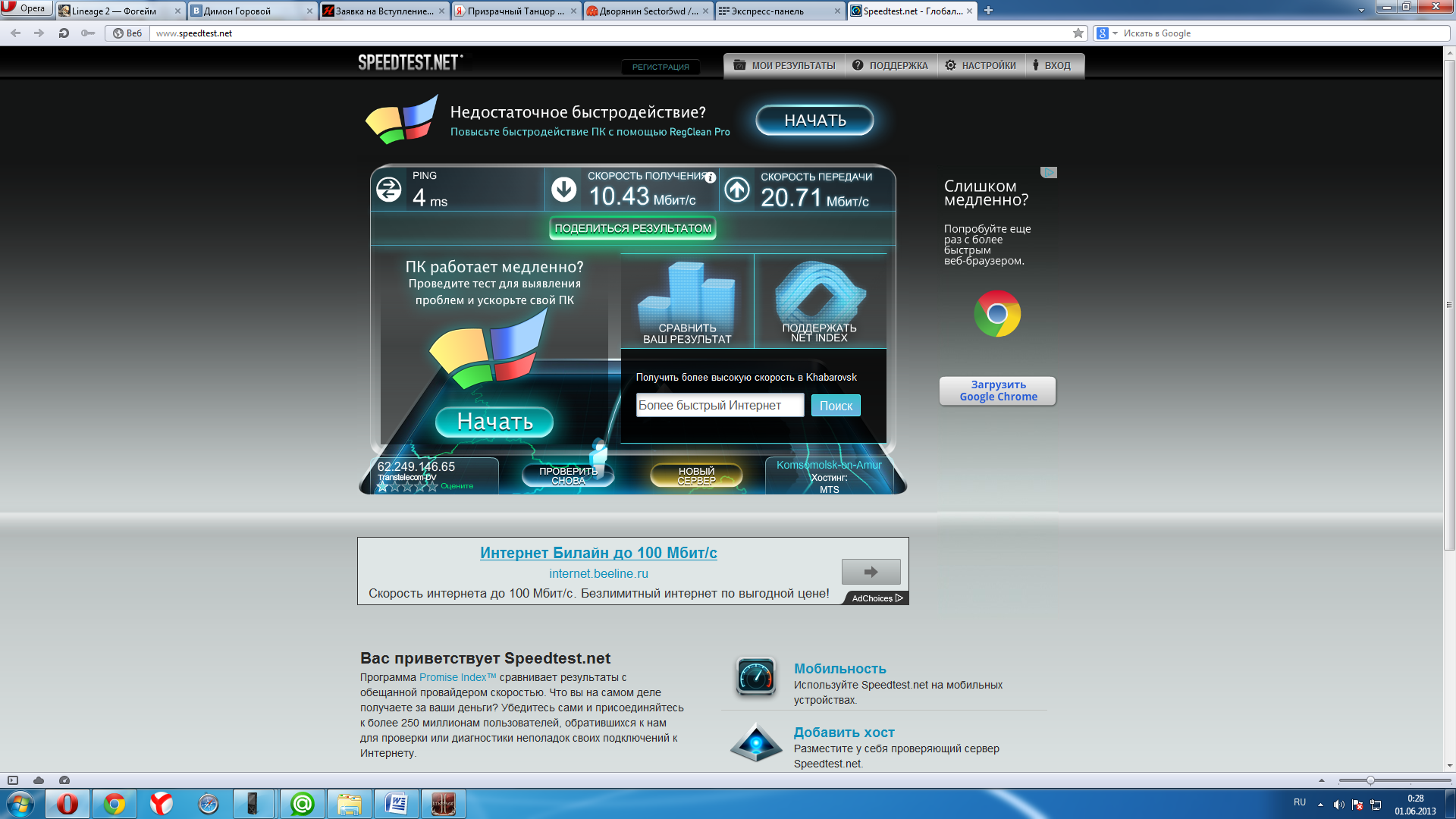Click the upload speed arrow icon

coord(736,190)
